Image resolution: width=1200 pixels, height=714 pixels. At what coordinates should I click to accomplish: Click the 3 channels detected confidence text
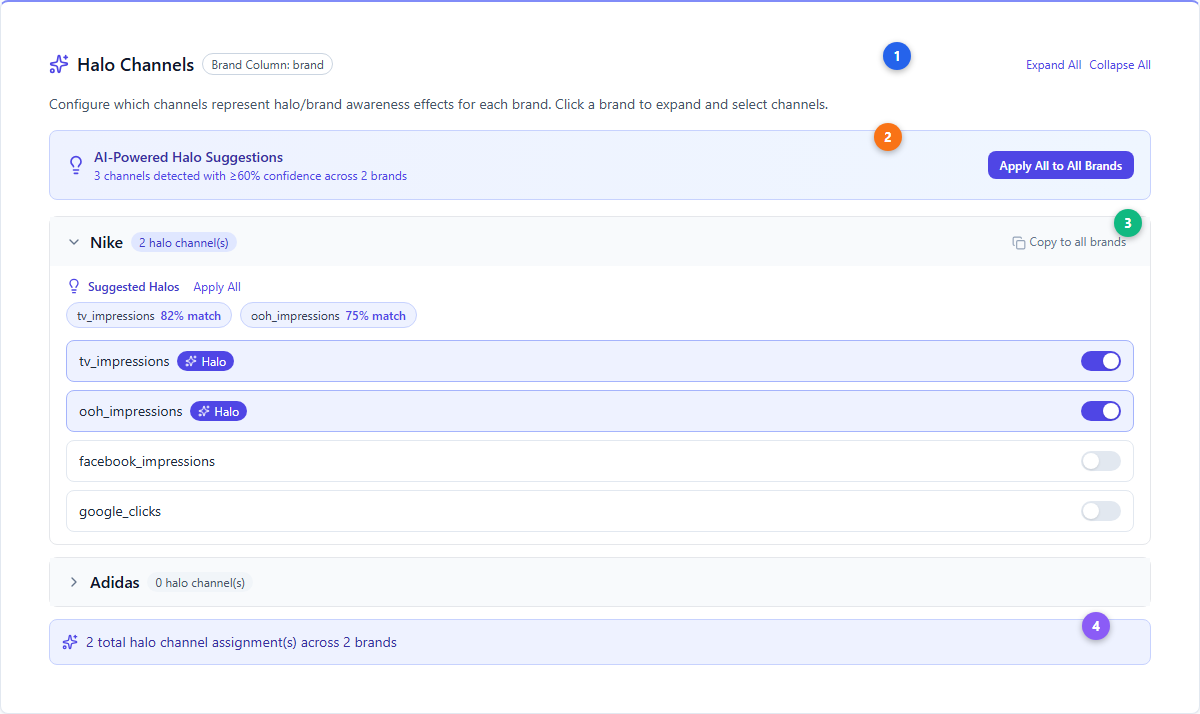click(250, 176)
